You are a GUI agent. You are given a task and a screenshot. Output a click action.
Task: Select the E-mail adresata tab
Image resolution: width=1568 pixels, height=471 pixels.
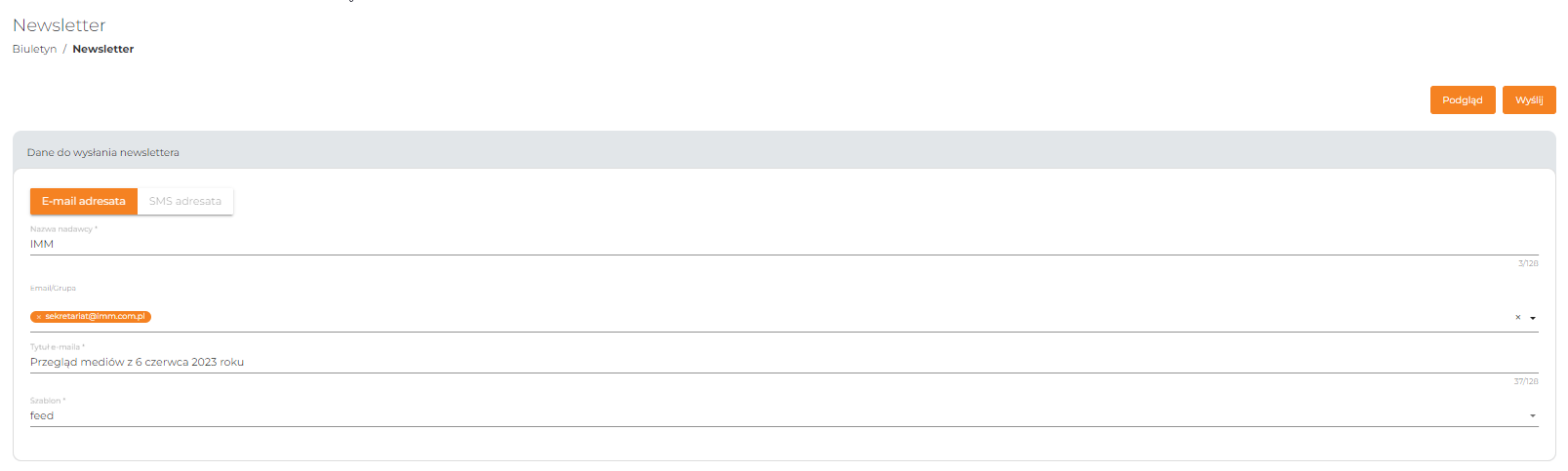(x=84, y=201)
